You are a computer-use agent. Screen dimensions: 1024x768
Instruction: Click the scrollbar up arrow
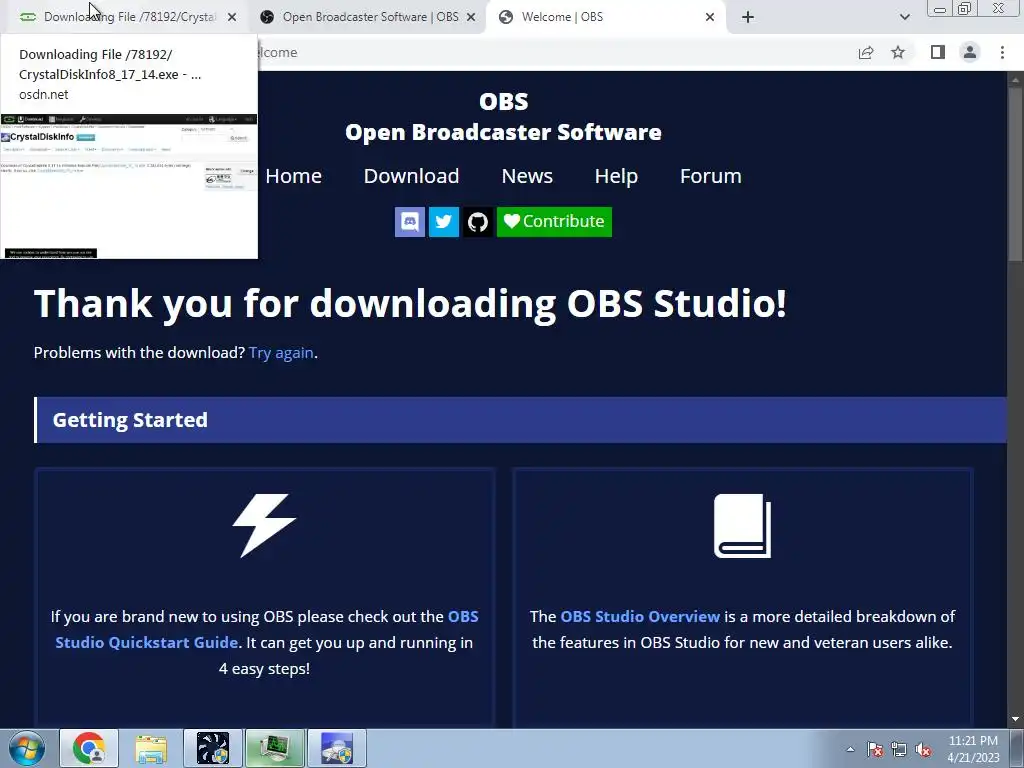(x=1015, y=80)
